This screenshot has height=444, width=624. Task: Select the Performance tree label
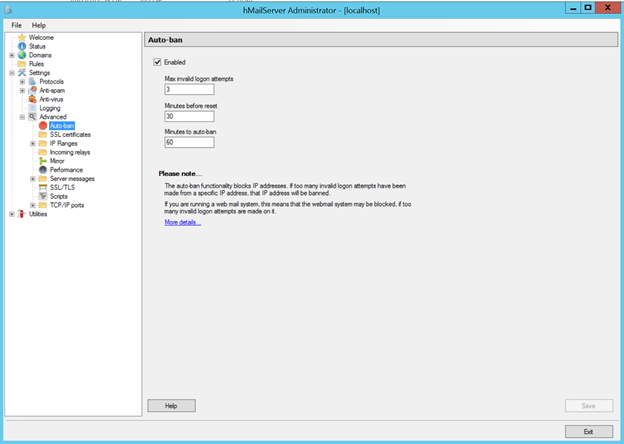click(x=66, y=169)
